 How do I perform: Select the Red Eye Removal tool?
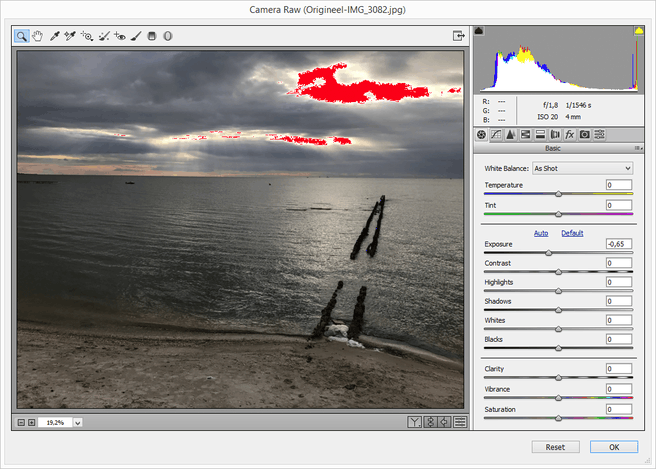coord(120,36)
